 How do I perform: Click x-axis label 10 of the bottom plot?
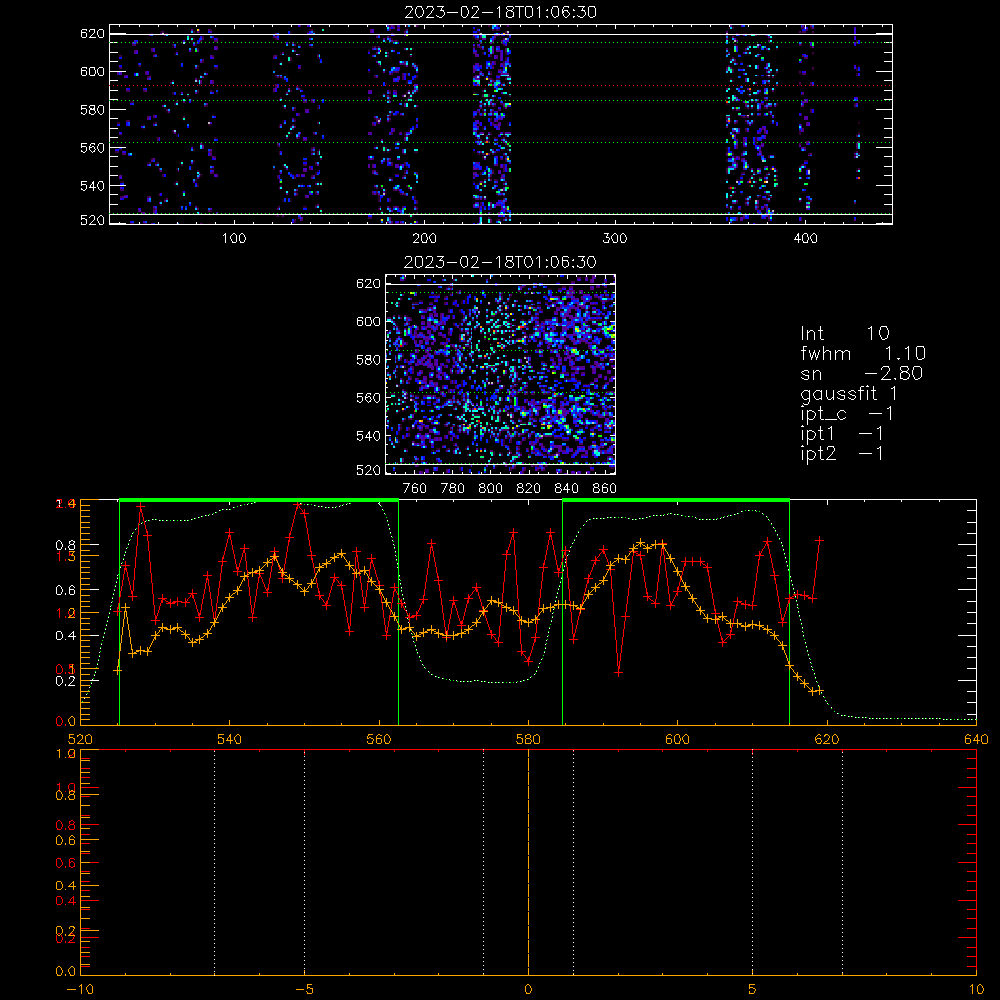tap(976, 989)
